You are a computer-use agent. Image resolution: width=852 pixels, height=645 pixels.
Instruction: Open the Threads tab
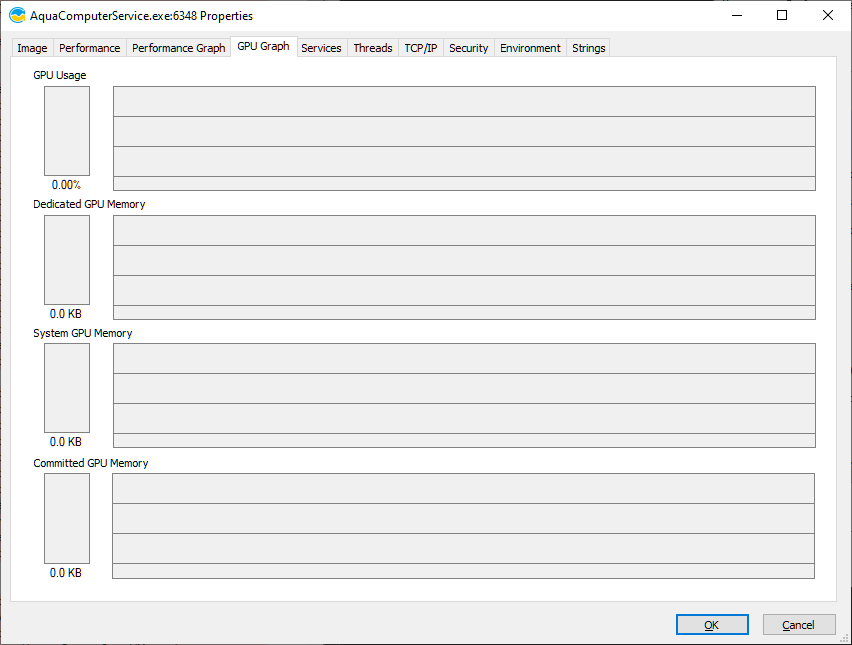click(372, 48)
